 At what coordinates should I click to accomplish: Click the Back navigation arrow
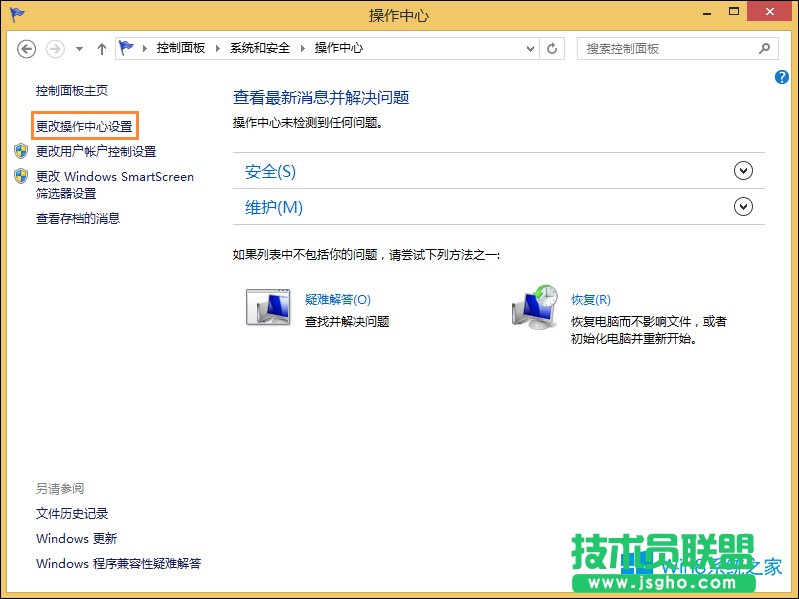[27, 48]
